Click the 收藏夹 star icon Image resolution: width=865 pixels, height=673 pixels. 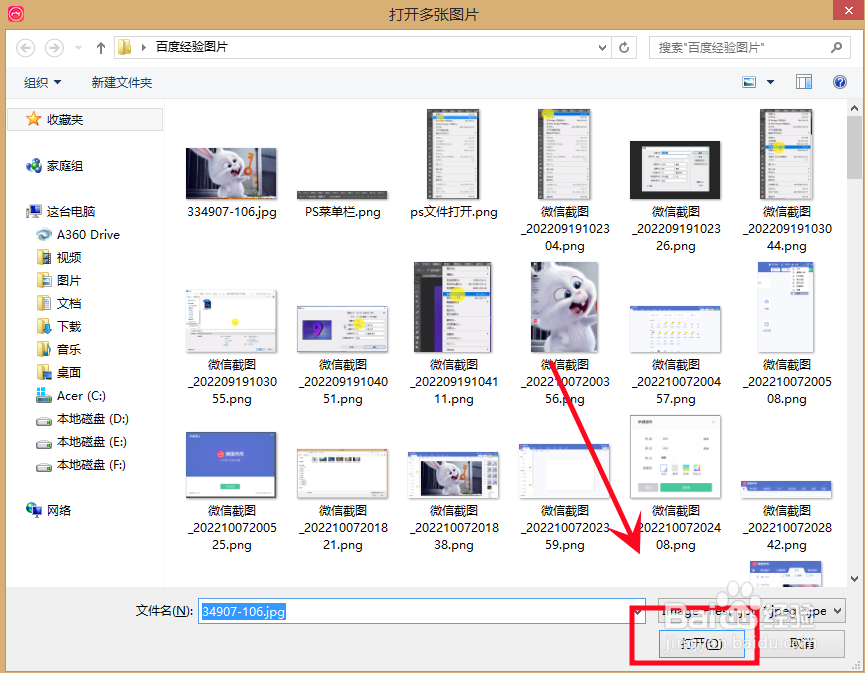pos(34,117)
